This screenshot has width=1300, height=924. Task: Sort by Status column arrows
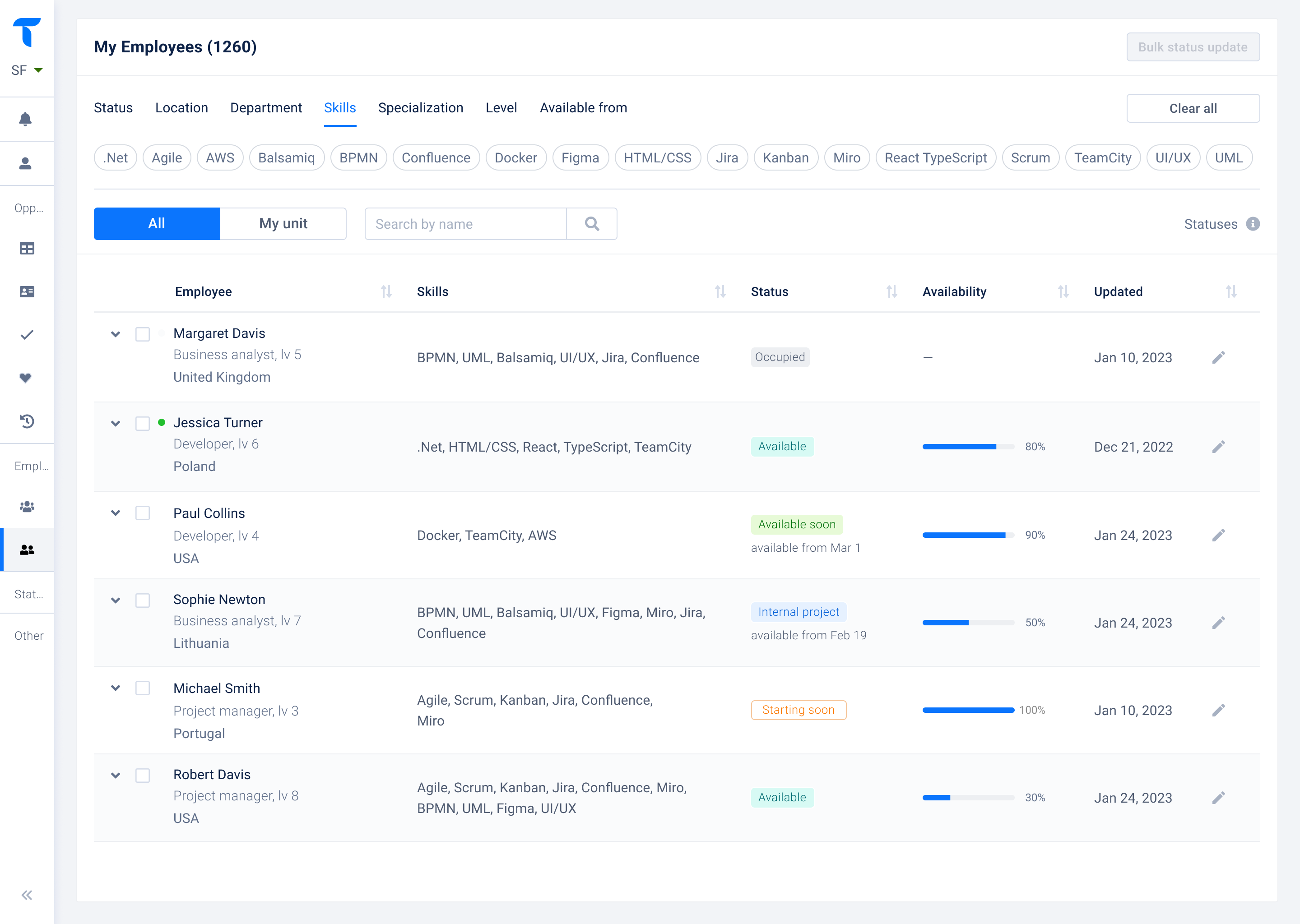point(892,291)
